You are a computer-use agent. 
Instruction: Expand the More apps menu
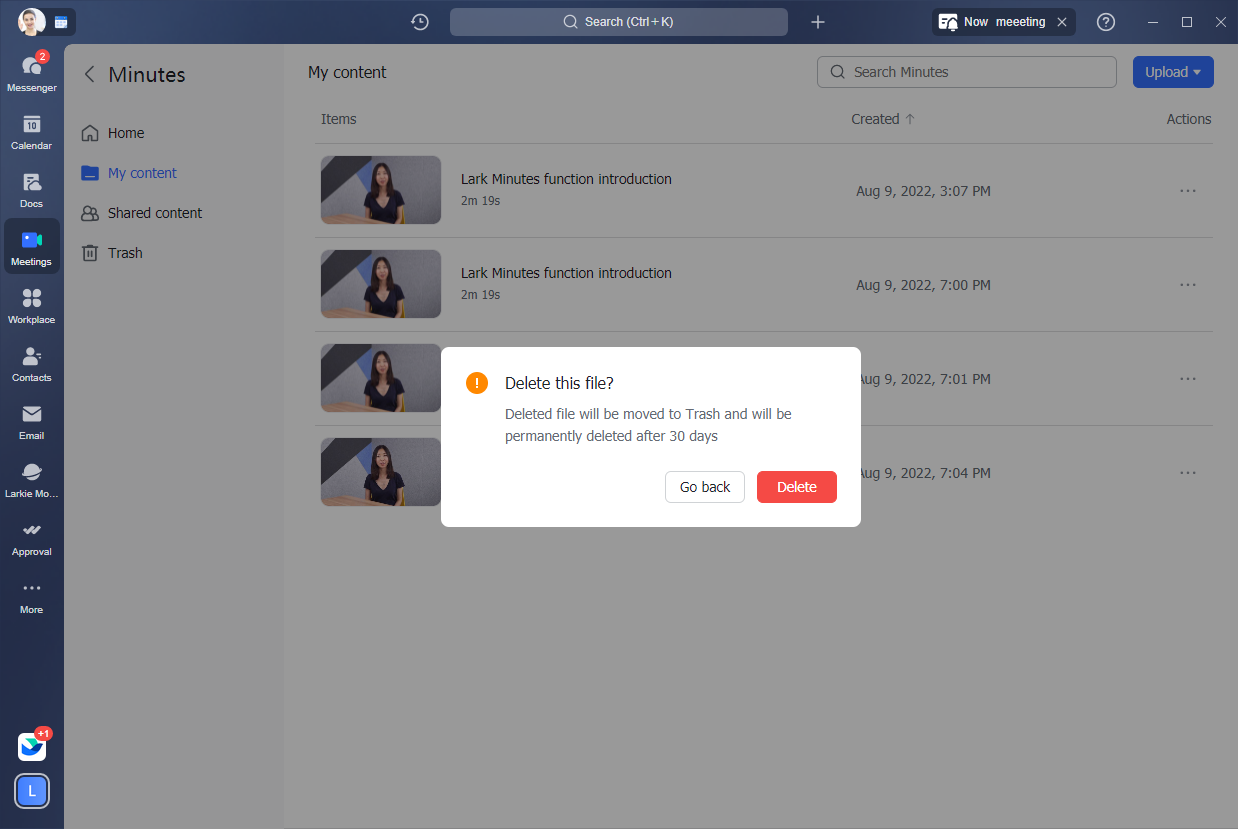point(31,594)
